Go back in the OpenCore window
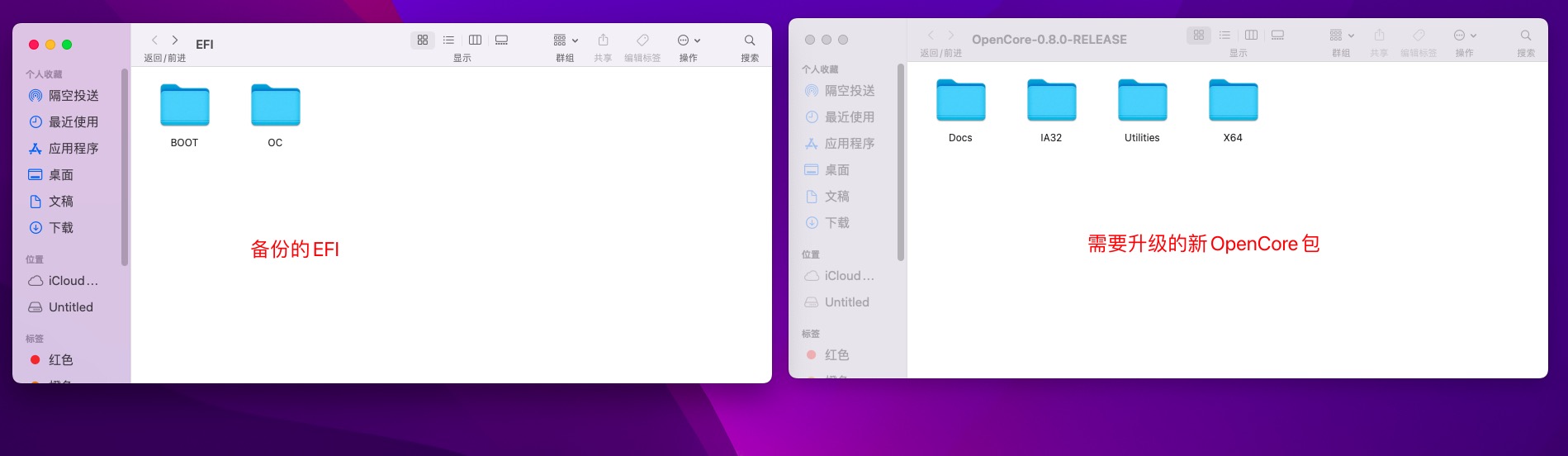The height and width of the screenshot is (456, 1568). [931, 35]
